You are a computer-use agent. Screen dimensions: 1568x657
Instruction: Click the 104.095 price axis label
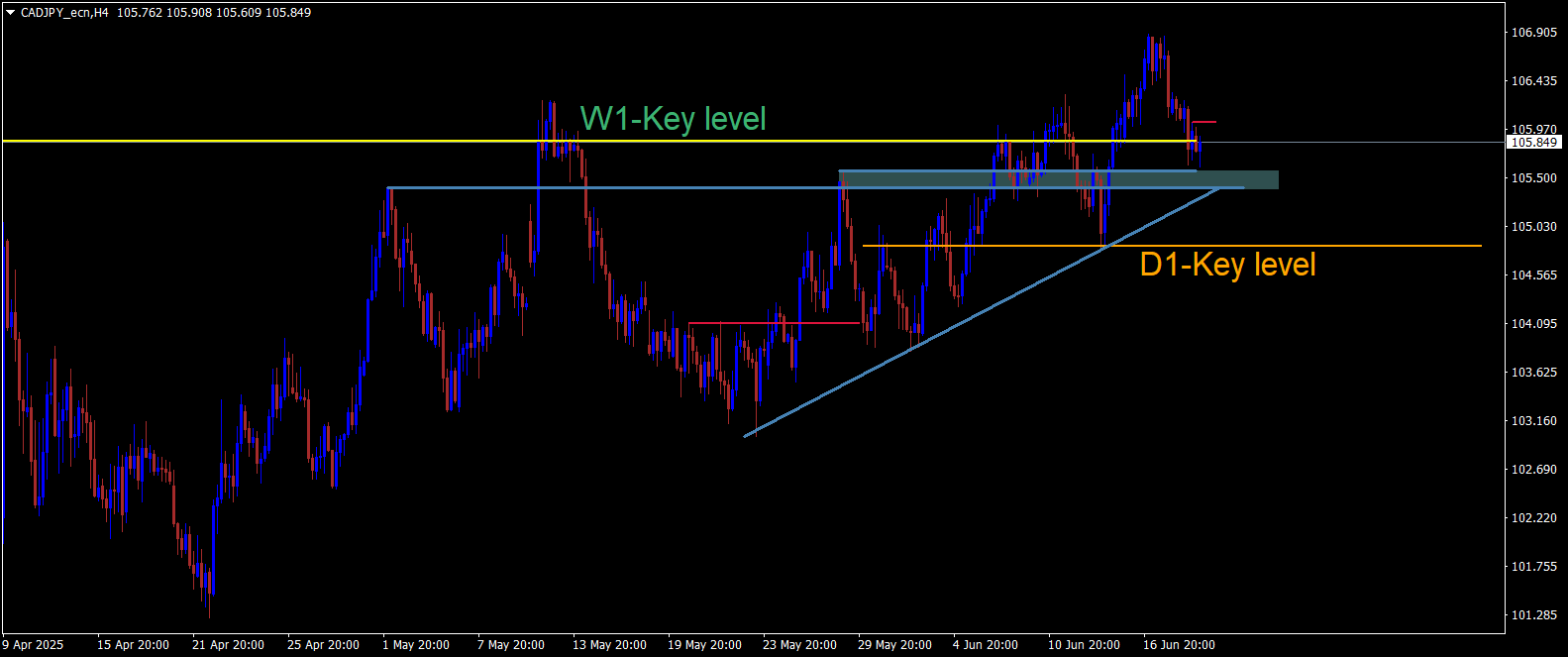point(1533,324)
